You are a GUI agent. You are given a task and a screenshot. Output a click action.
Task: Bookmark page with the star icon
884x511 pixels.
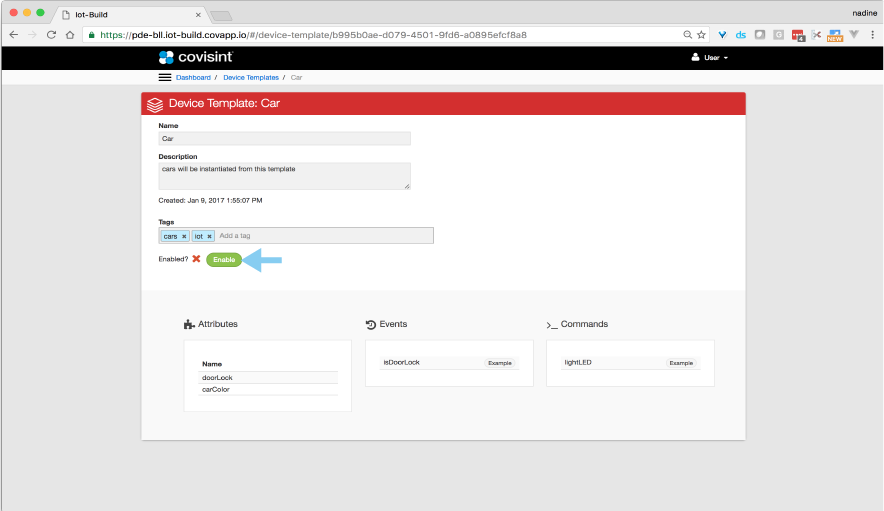coord(701,34)
